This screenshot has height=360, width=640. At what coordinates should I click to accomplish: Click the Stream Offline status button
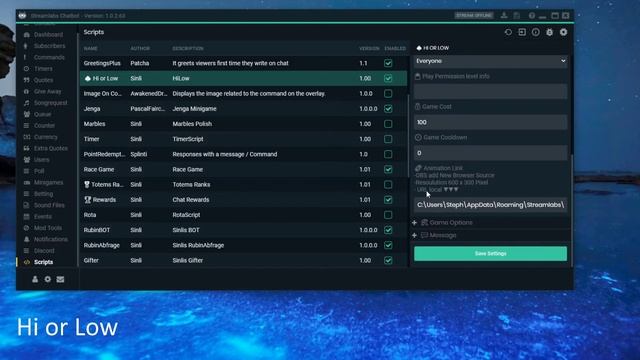coord(474,16)
